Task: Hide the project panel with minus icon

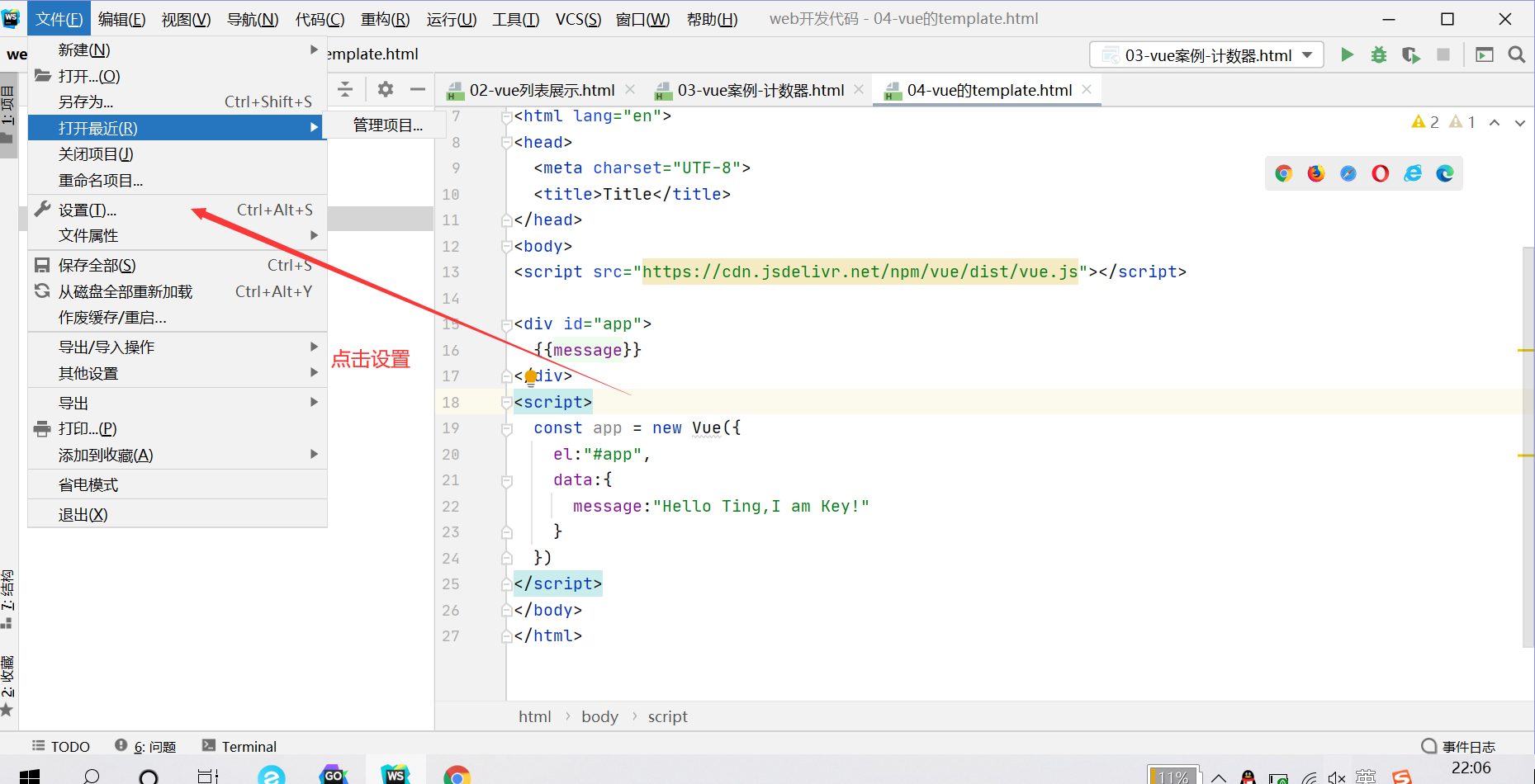Action: point(418,89)
